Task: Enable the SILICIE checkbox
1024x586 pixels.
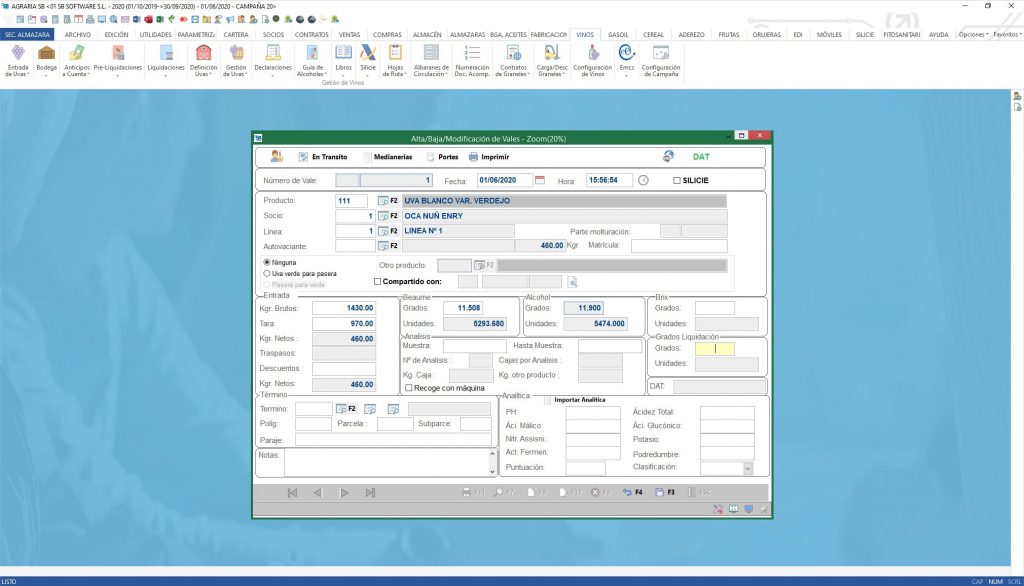Action: point(677,181)
